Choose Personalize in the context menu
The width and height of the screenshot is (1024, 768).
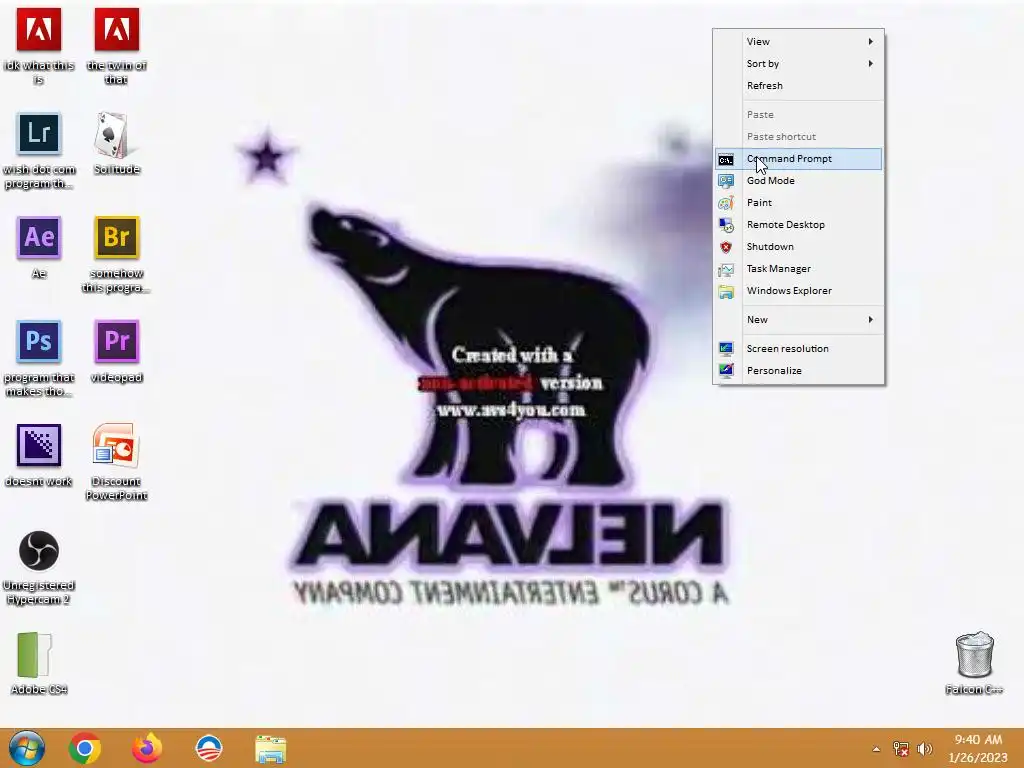pyautogui.click(x=798, y=370)
